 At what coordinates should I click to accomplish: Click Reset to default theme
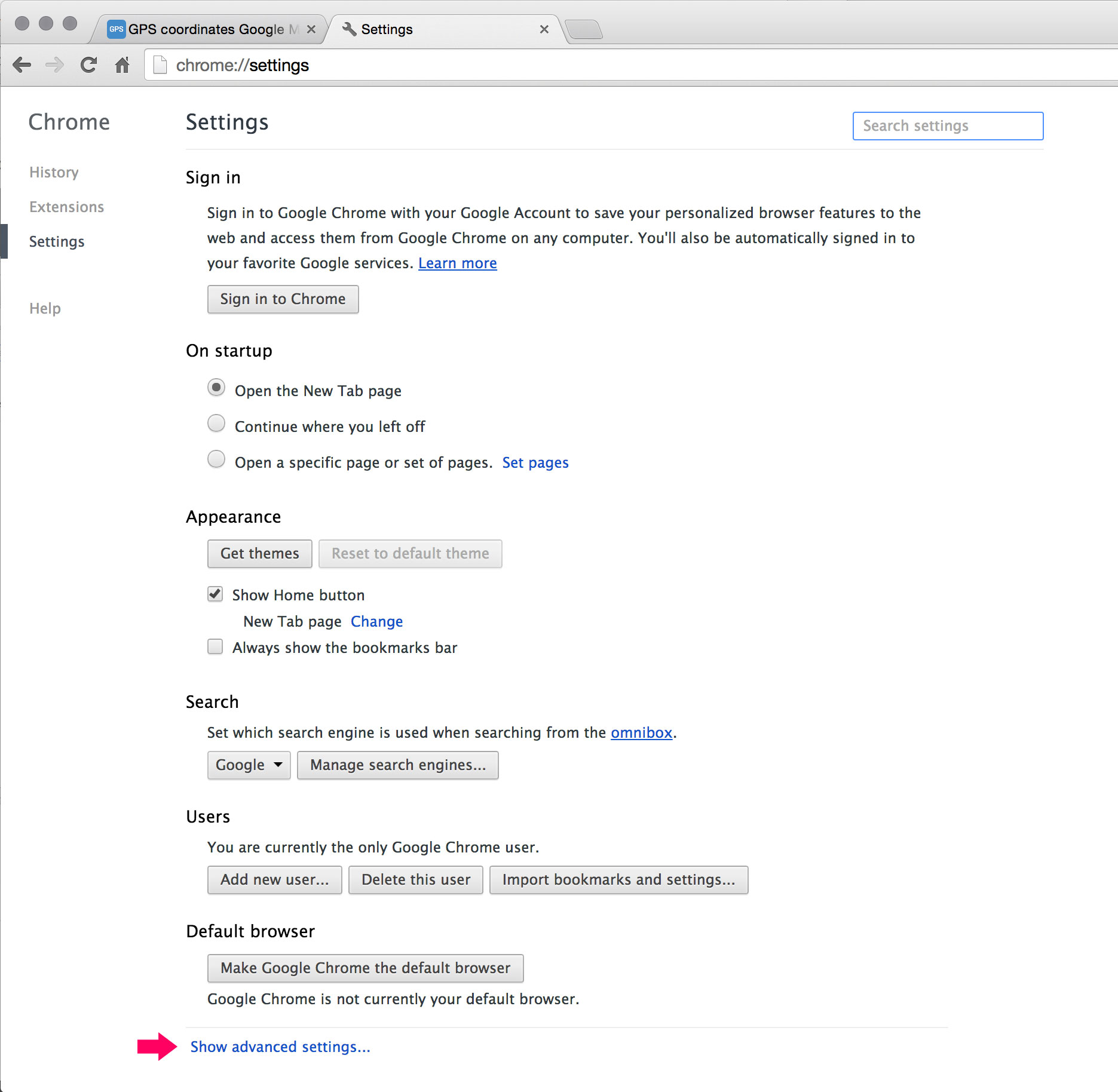(x=410, y=553)
